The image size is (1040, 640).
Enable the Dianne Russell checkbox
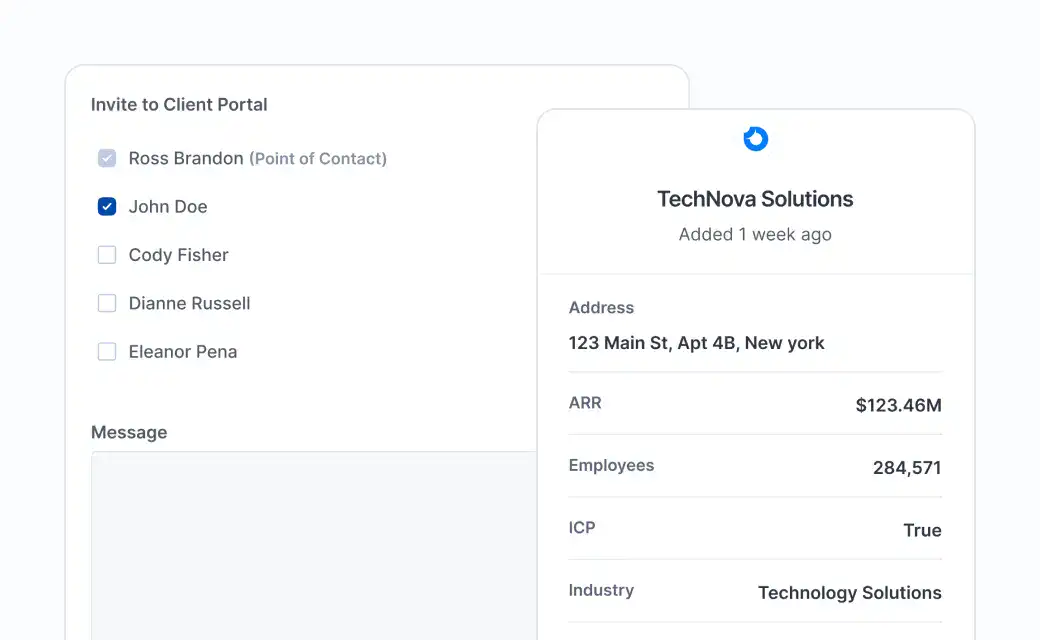point(107,303)
